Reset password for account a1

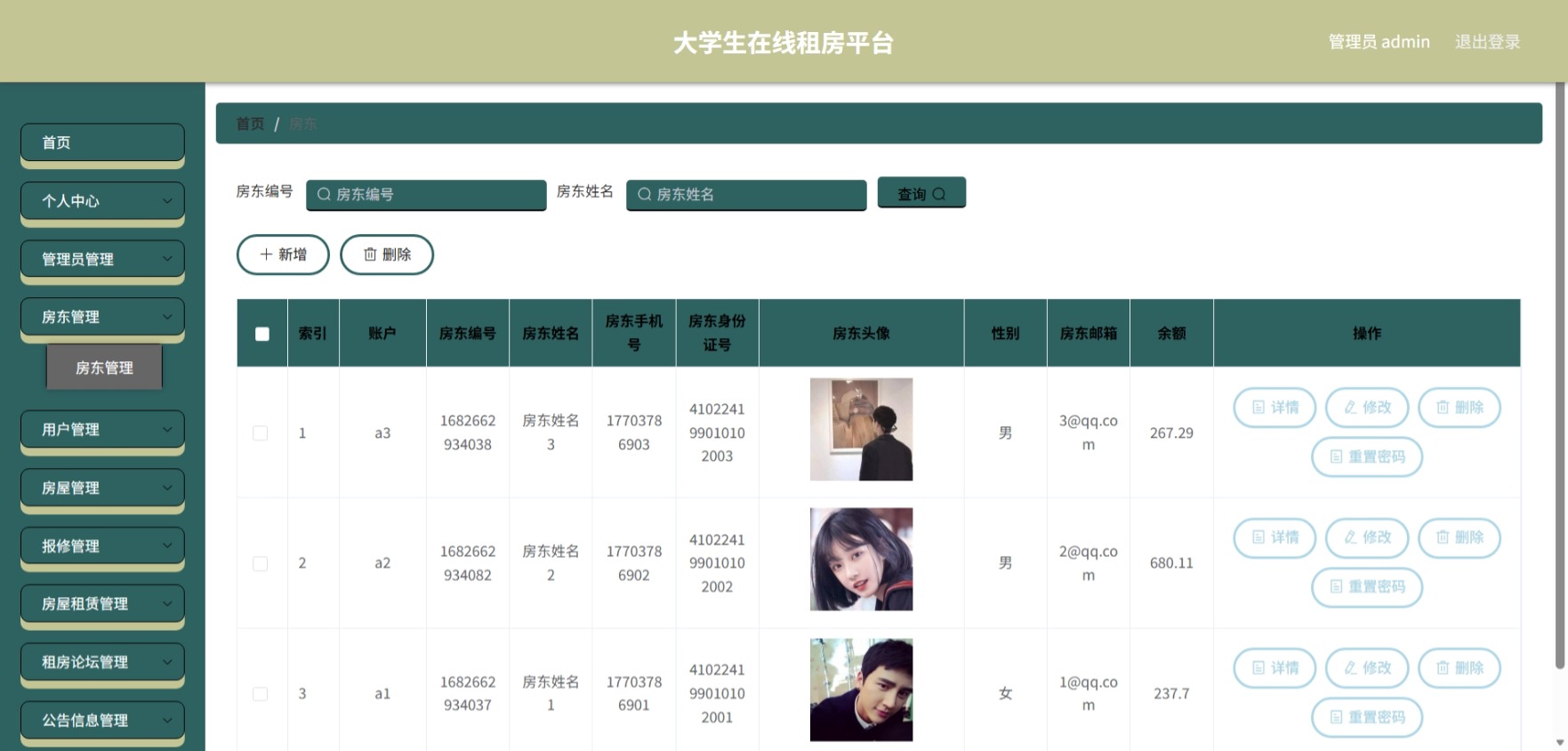(1367, 717)
